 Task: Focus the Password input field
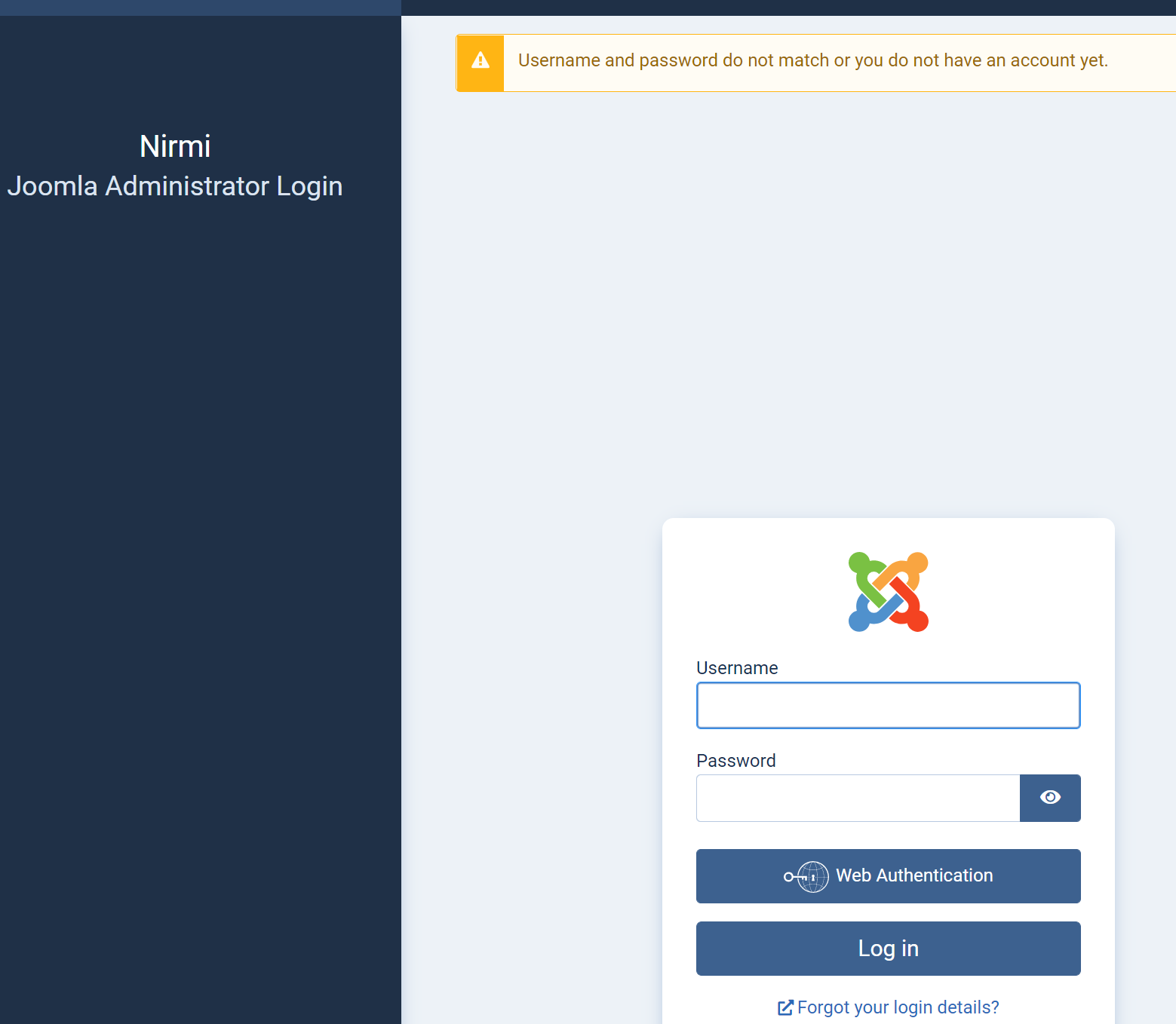tap(858, 798)
